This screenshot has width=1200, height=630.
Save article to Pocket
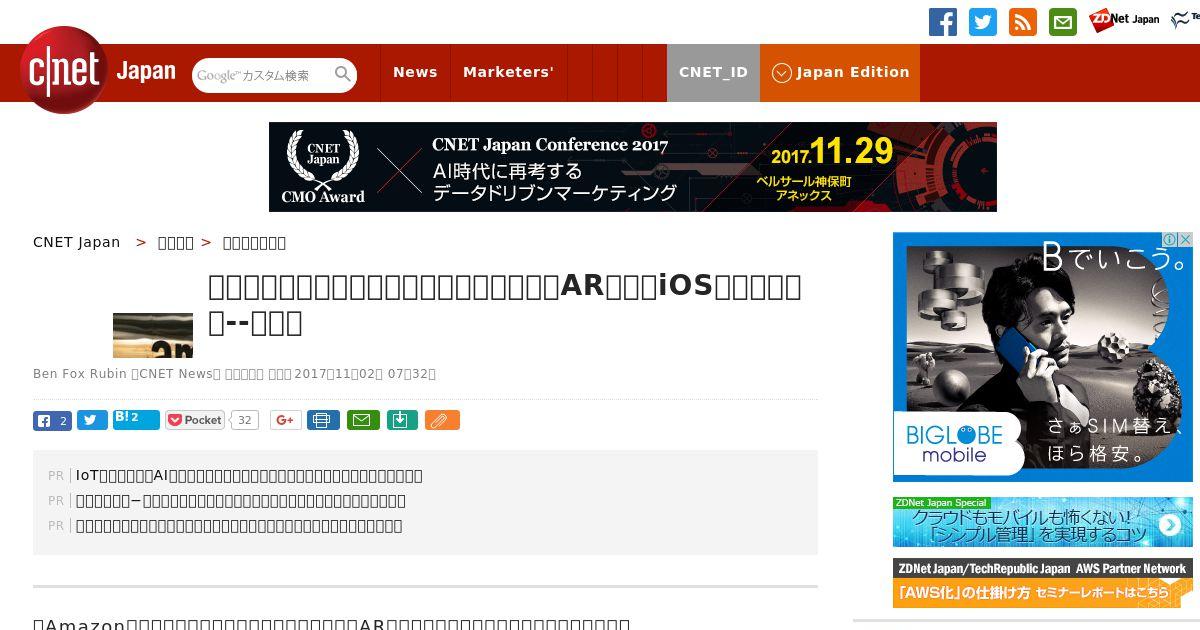pos(195,420)
